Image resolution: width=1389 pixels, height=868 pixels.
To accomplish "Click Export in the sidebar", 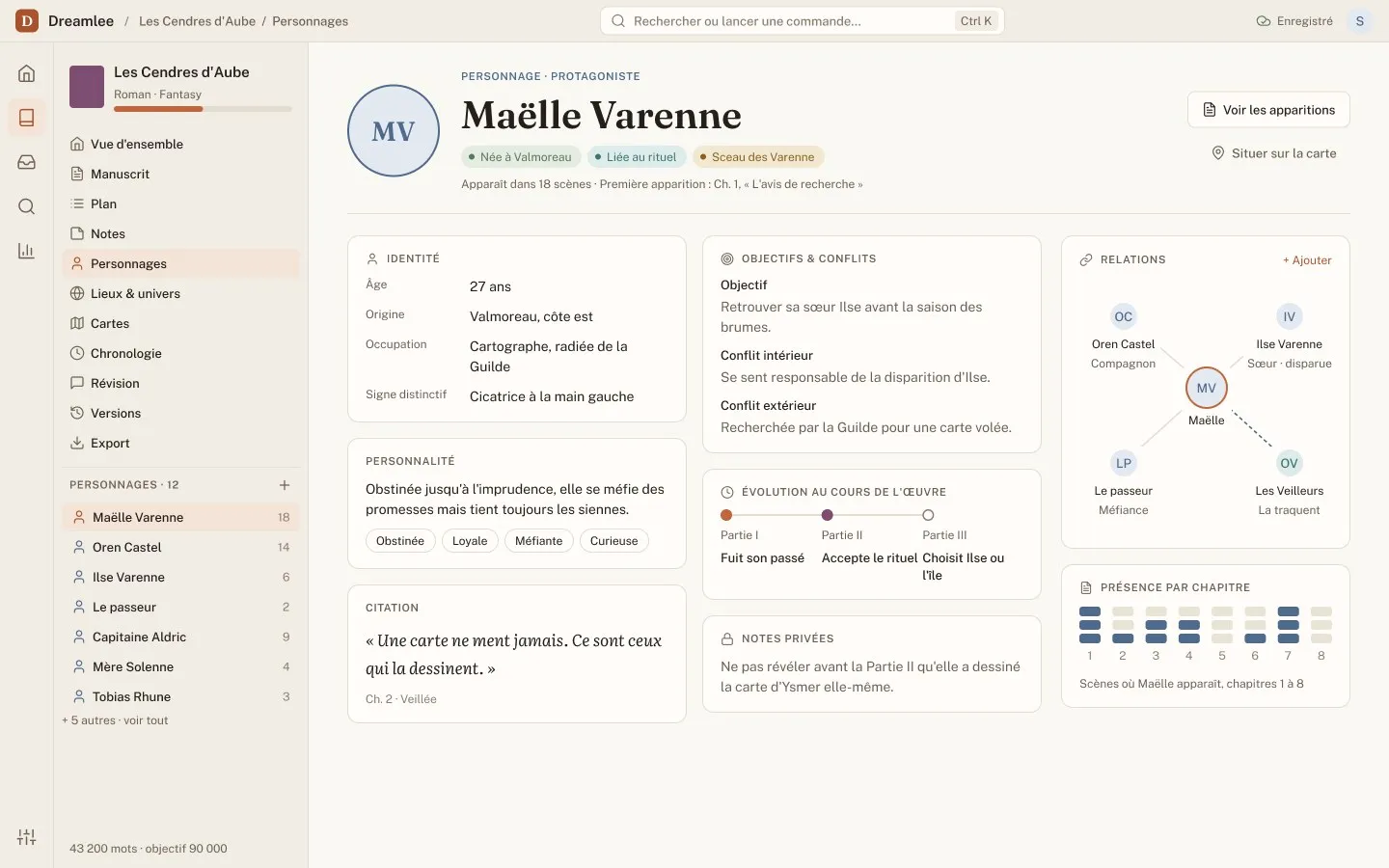I will [x=181, y=443].
